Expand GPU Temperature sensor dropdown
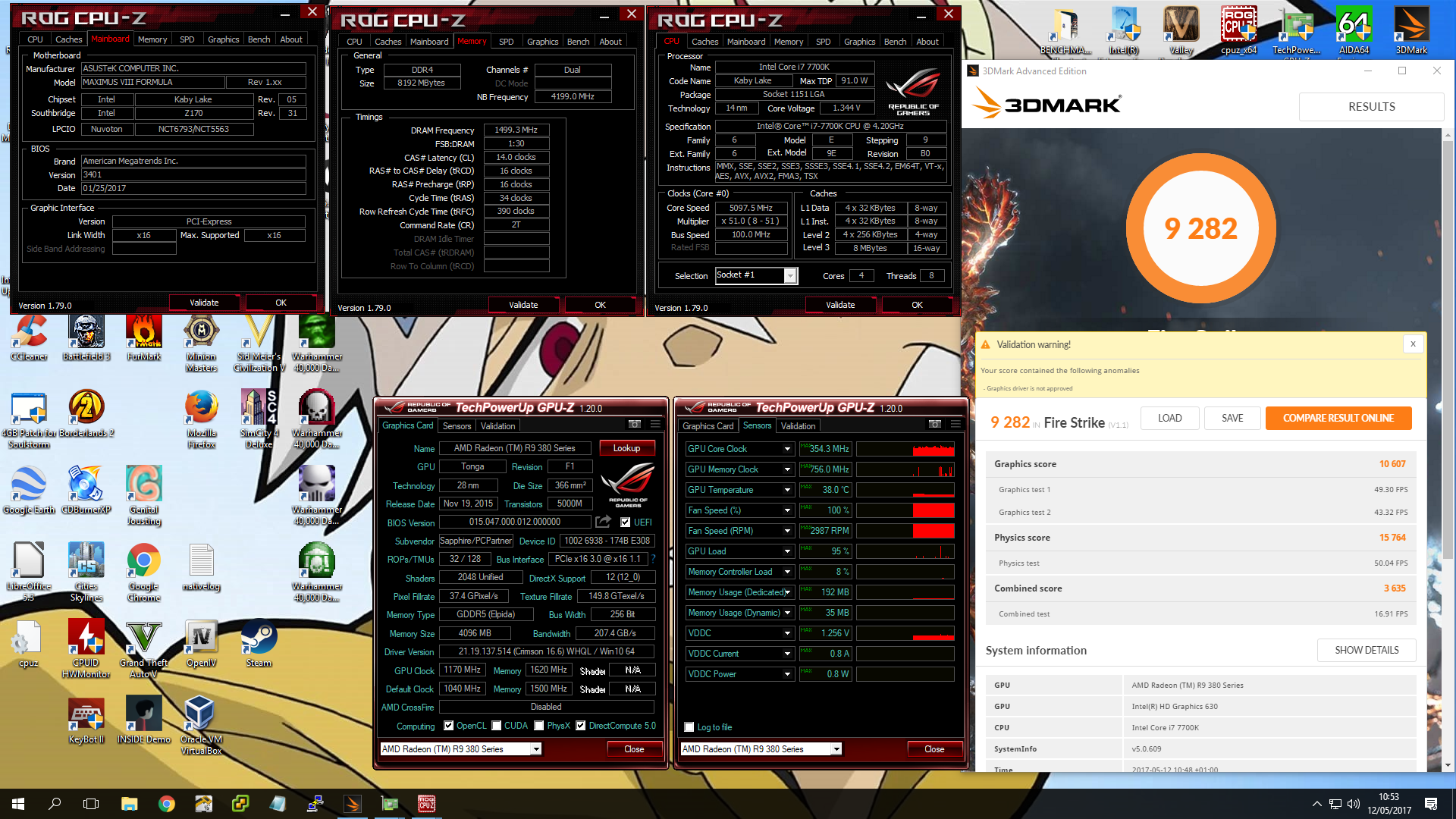This screenshot has width=1456, height=819. click(x=787, y=490)
